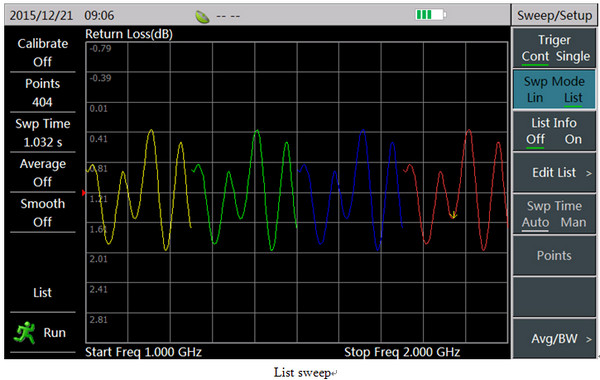Click the Smooth Off status item
The width and height of the screenshot is (600, 380).
tap(42, 213)
